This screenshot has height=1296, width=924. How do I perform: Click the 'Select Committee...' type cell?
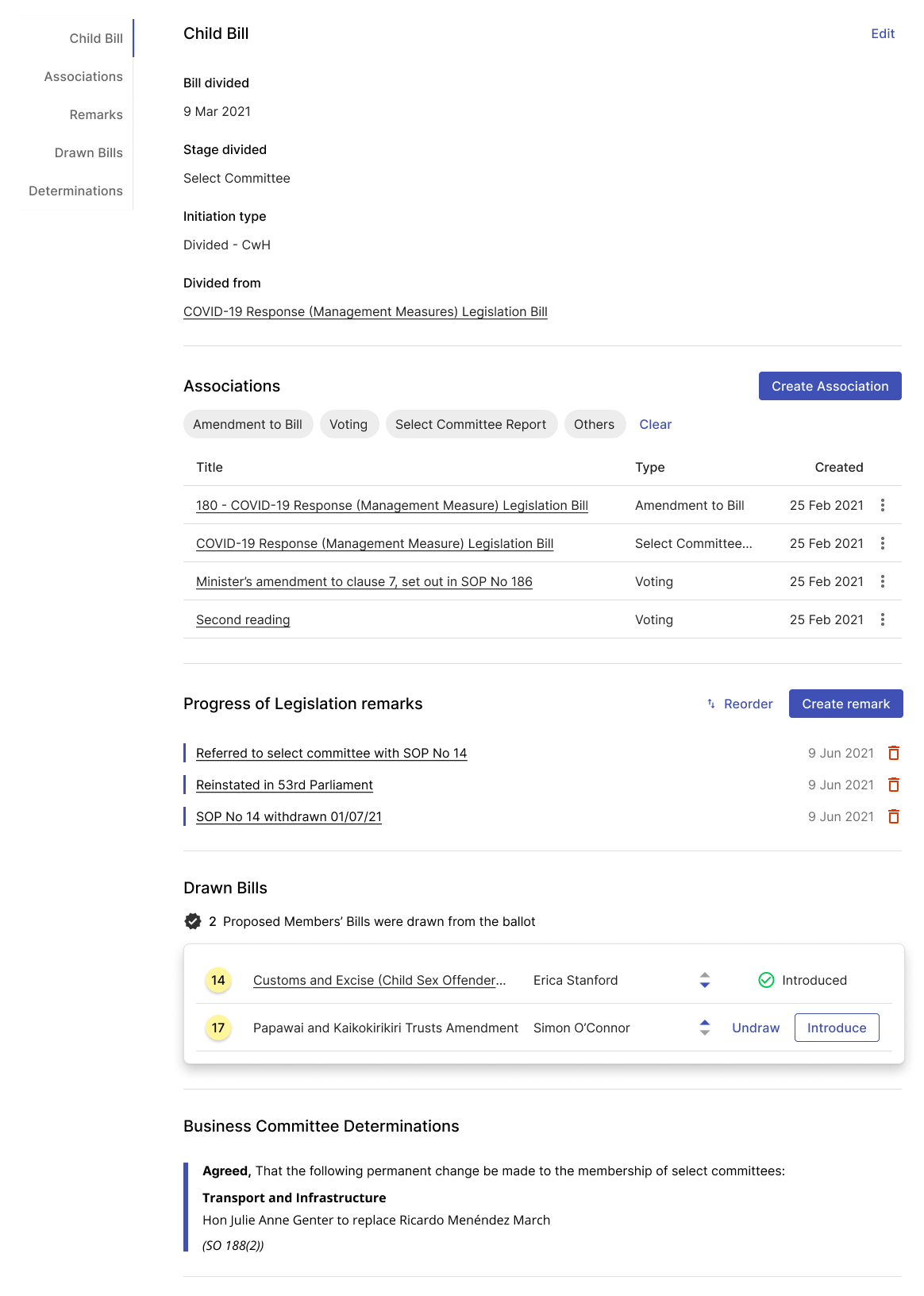tap(694, 543)
